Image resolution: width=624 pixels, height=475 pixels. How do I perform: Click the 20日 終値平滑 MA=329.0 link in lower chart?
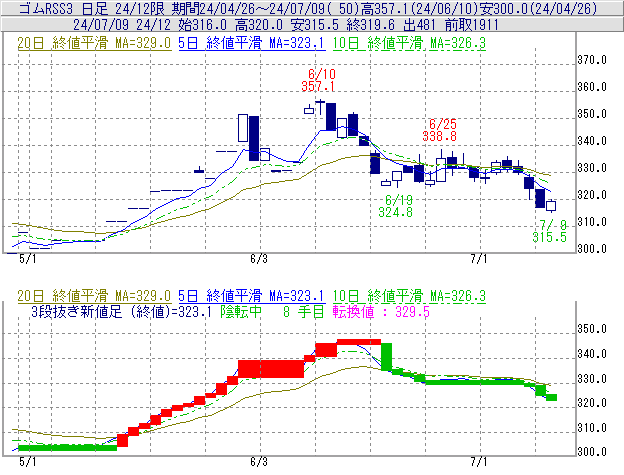94,296
